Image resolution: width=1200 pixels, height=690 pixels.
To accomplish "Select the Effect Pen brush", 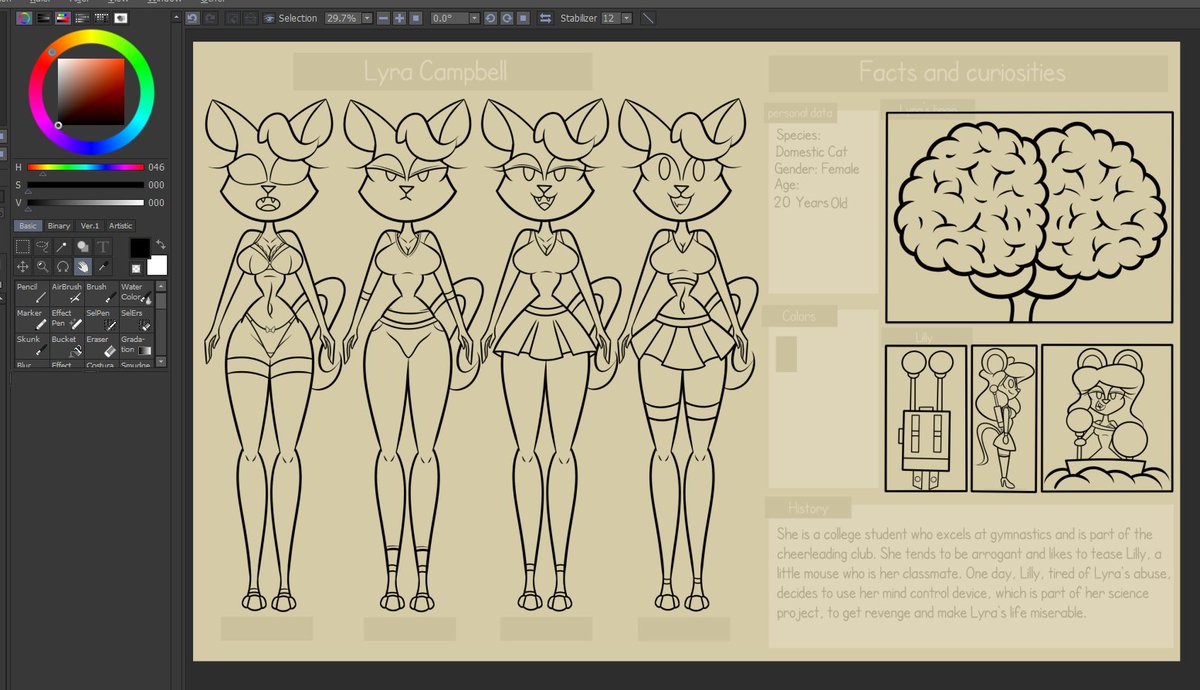I will click(x=67, y=319).
